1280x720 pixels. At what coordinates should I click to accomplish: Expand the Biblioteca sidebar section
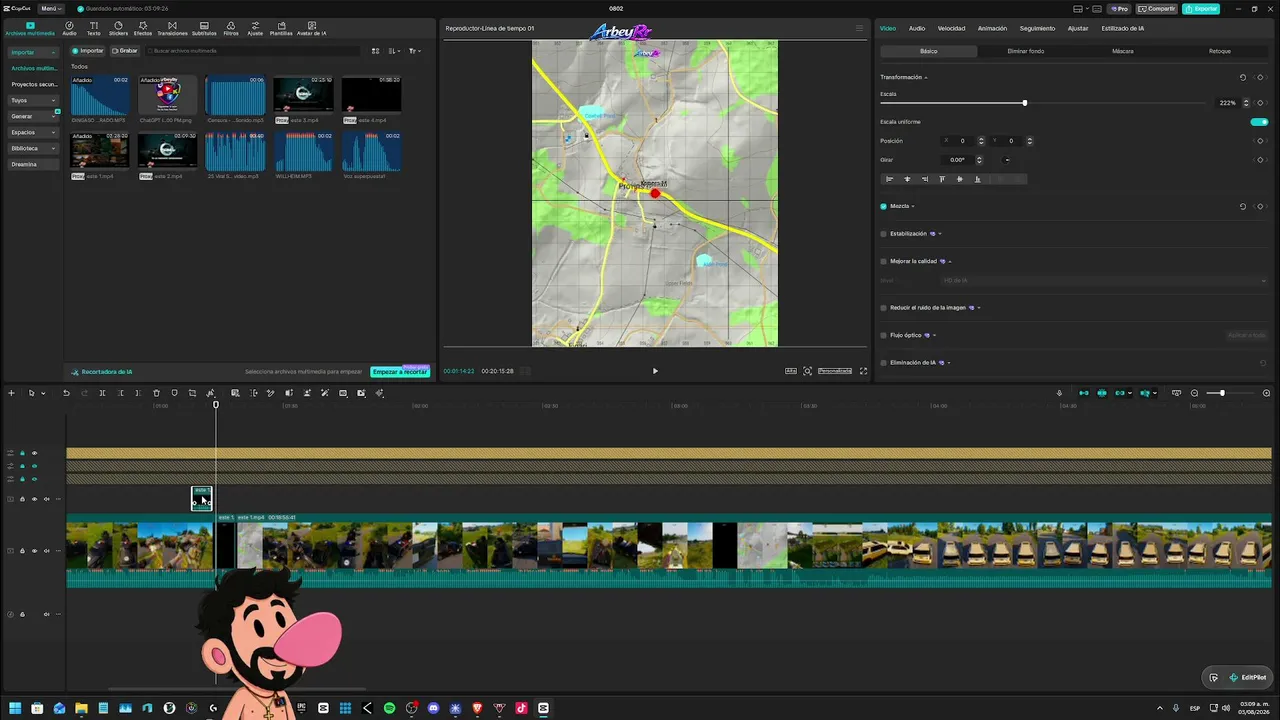[33, 148]
